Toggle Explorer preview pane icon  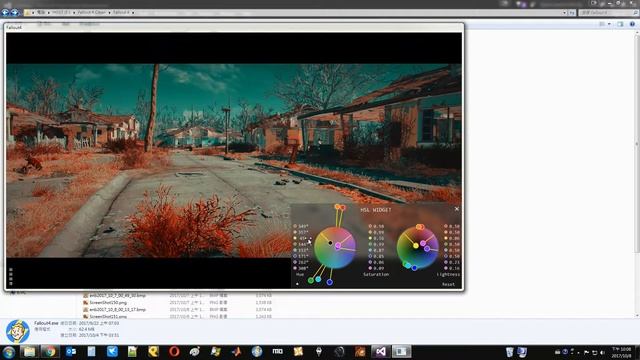point(620,24)
